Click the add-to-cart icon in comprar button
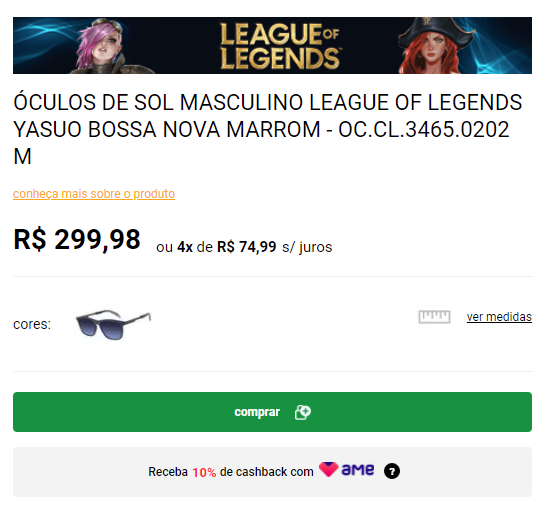This screenshot has height=514, width=544. (303, 412)
